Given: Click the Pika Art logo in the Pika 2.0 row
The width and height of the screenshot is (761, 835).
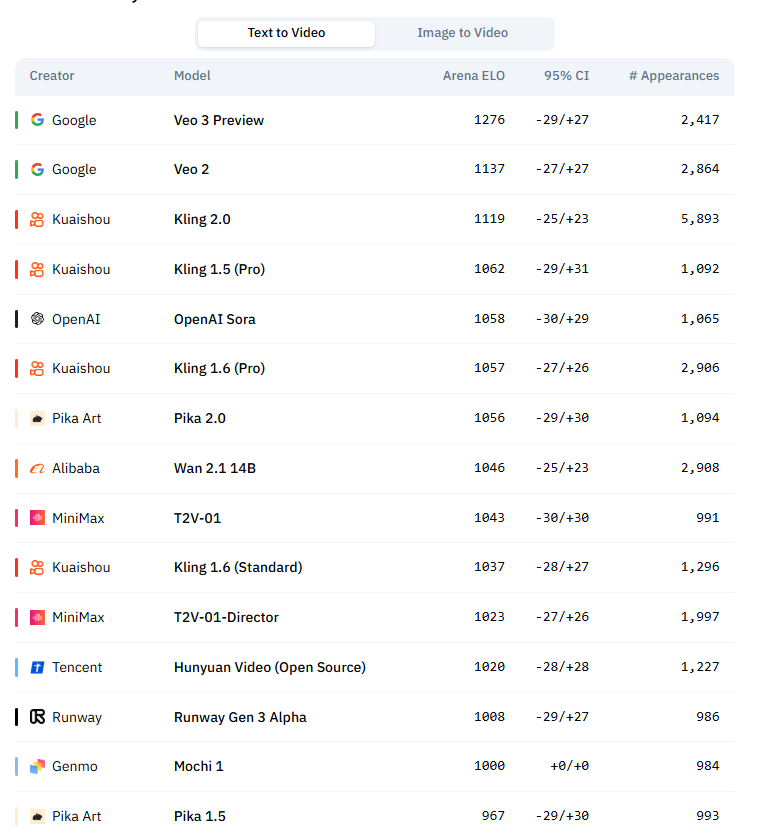Looking at the screenshot, I should pyautogui.click(x=37, y=419).
